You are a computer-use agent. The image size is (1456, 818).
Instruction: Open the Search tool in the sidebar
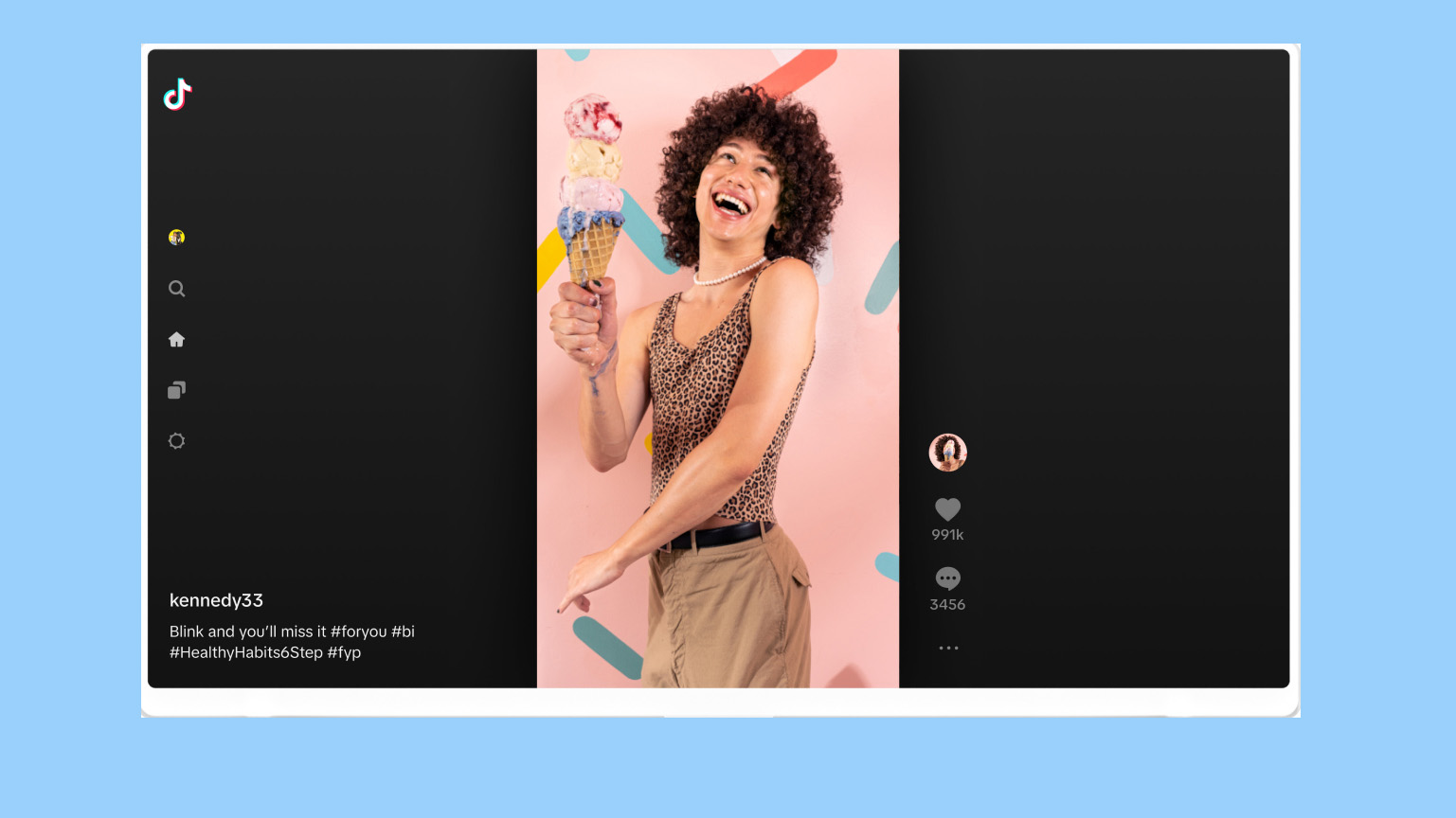[x=177, y=289]
